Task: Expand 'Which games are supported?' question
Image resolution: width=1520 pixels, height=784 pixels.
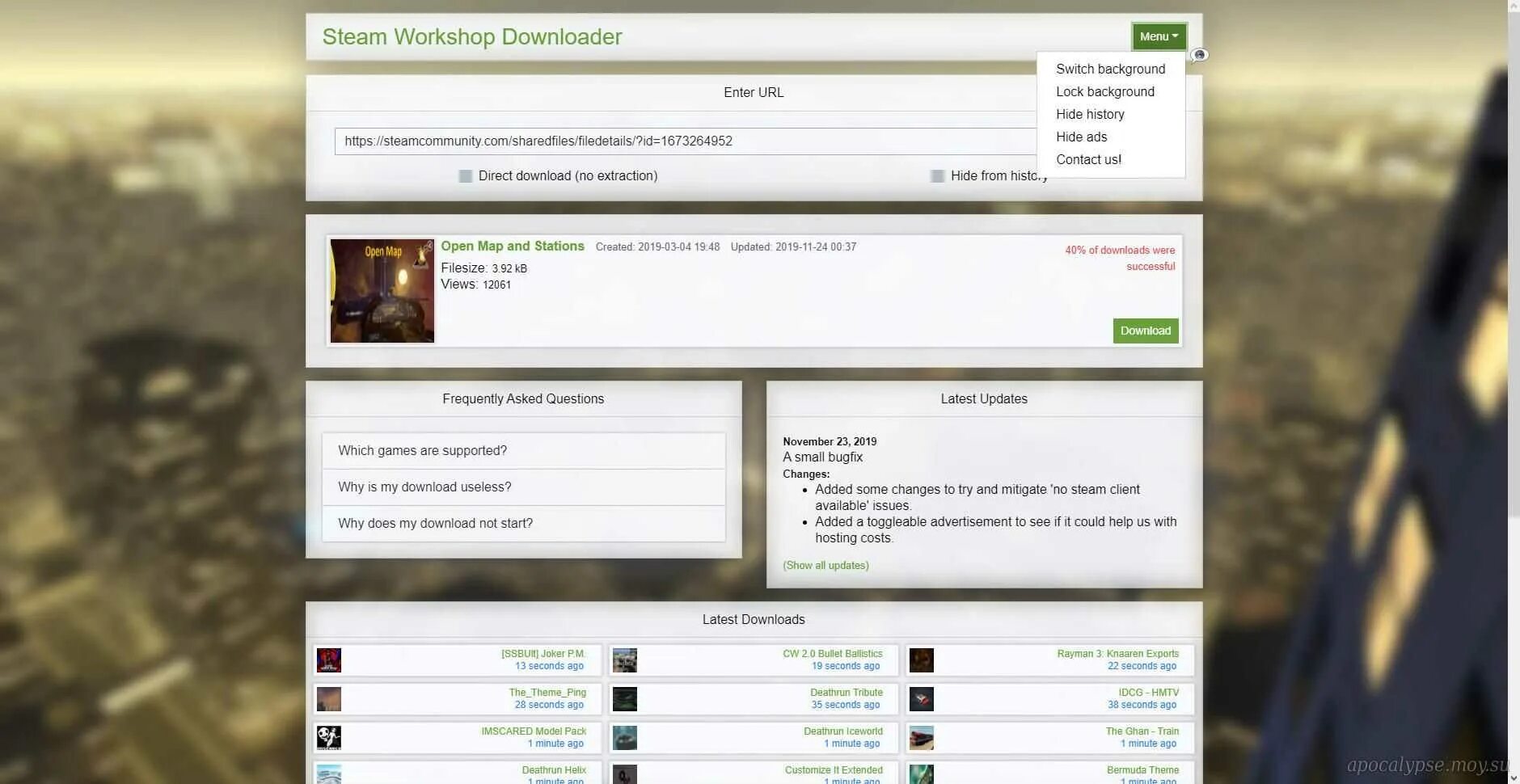Action: (524, 451)
